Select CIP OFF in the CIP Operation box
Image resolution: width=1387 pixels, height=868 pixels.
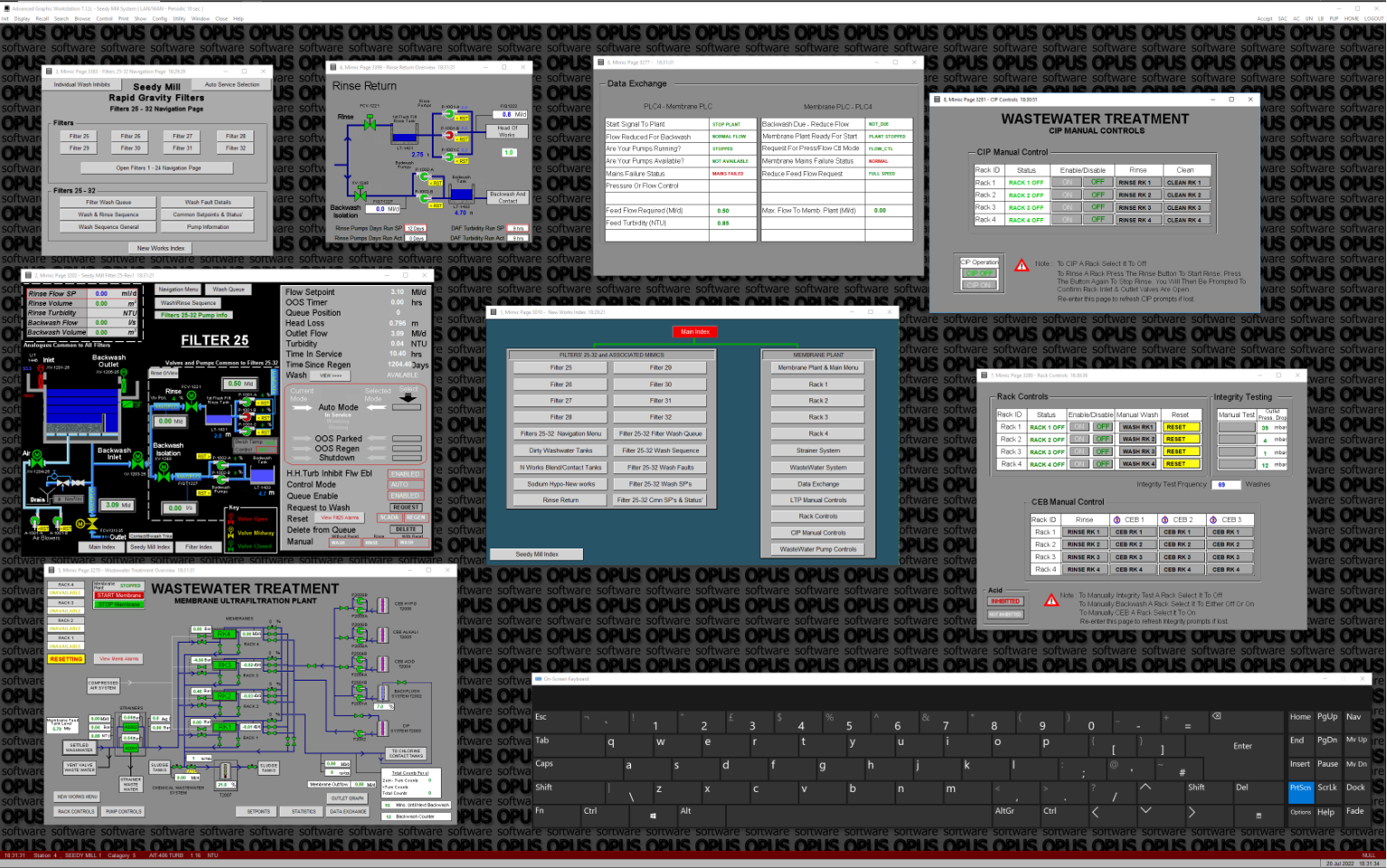pyautogui.click(x=980, y=273)
